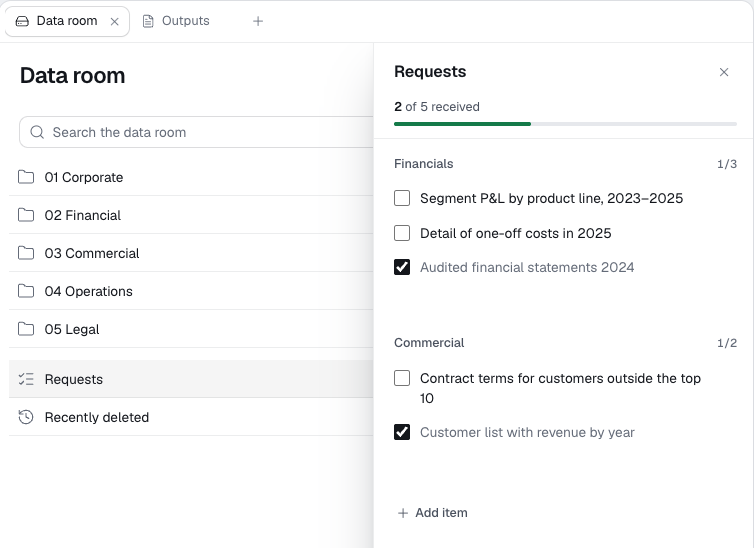This screenshot has width=754, height=548.
Task: Select the Data room tab
Action: click(67, 21)
